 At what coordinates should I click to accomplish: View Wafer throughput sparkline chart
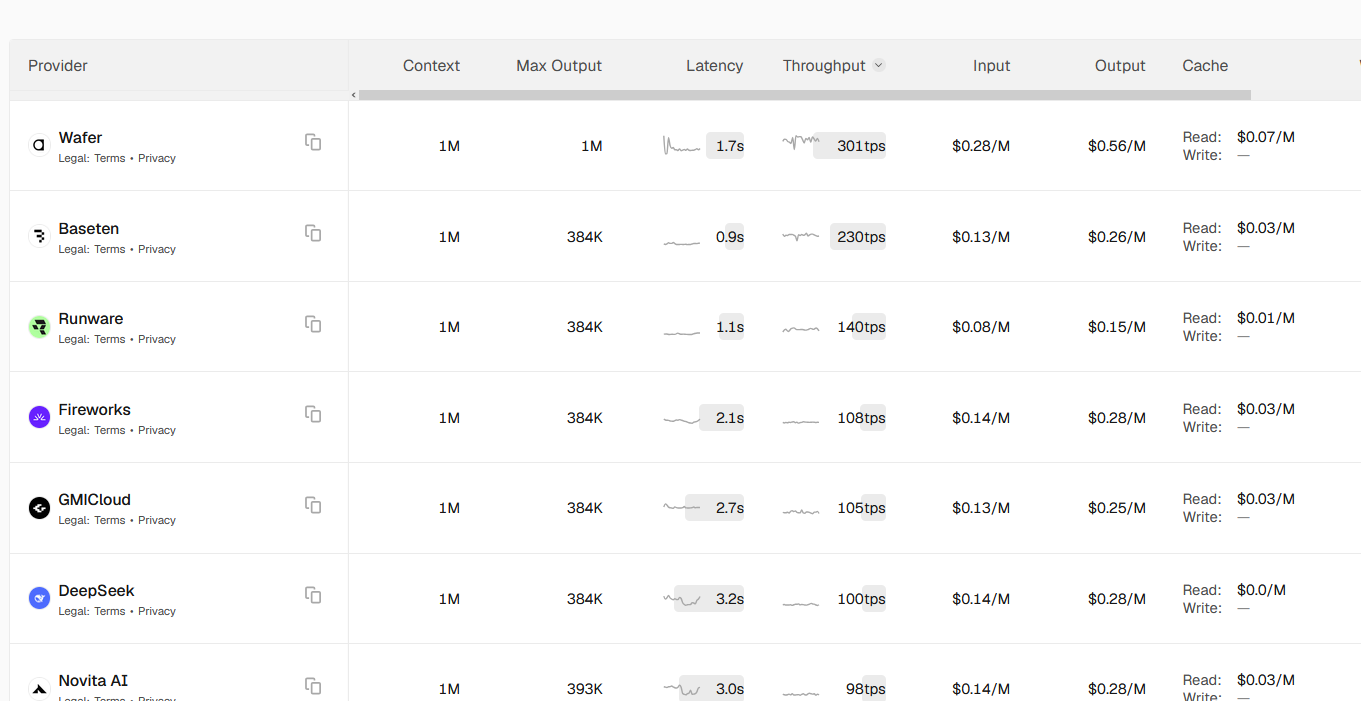[x=801, y=142]
